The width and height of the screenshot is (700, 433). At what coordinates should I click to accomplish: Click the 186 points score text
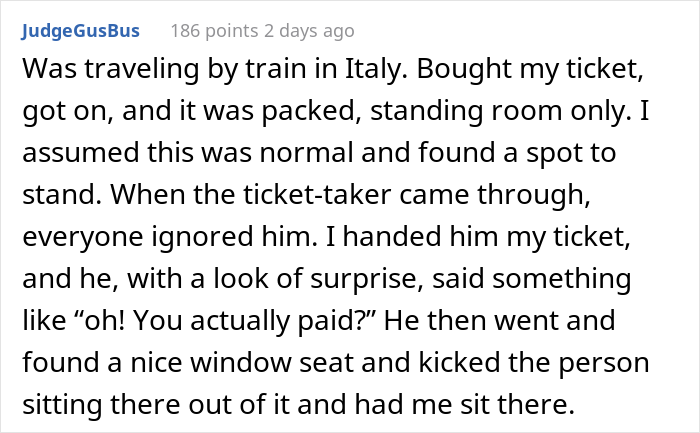208,30
